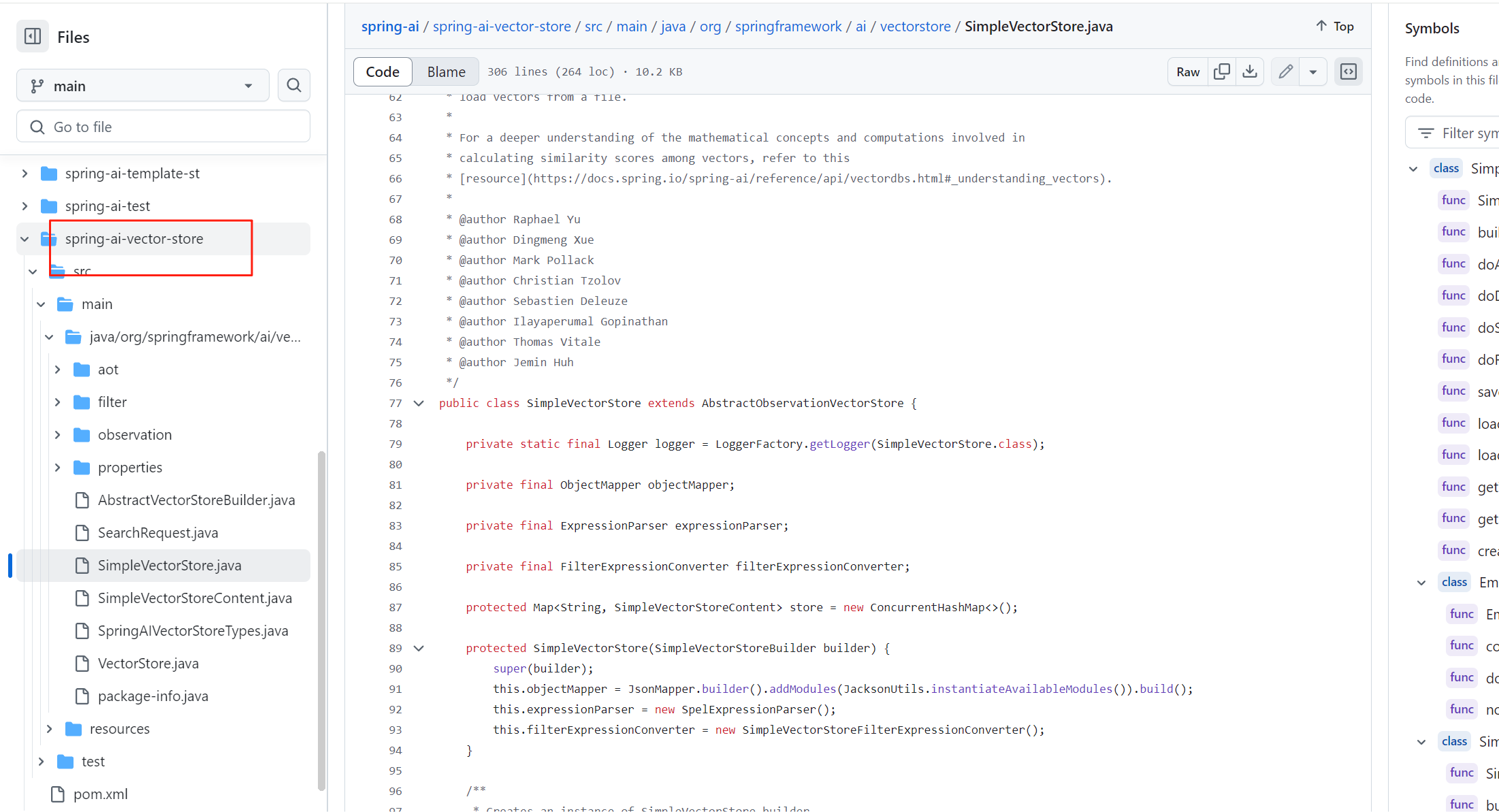Open SearchRequest.java in the file tree
Viewport: 1499px width, 812px height.
tap(158, 532)
